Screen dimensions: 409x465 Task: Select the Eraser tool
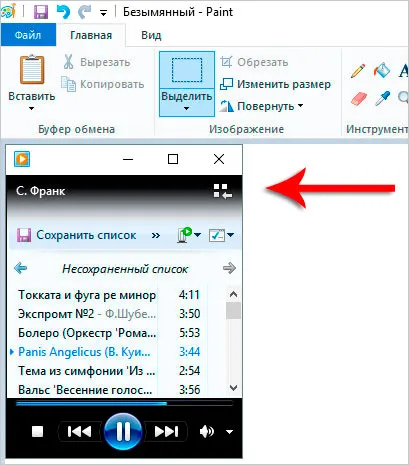coord(359,99)
